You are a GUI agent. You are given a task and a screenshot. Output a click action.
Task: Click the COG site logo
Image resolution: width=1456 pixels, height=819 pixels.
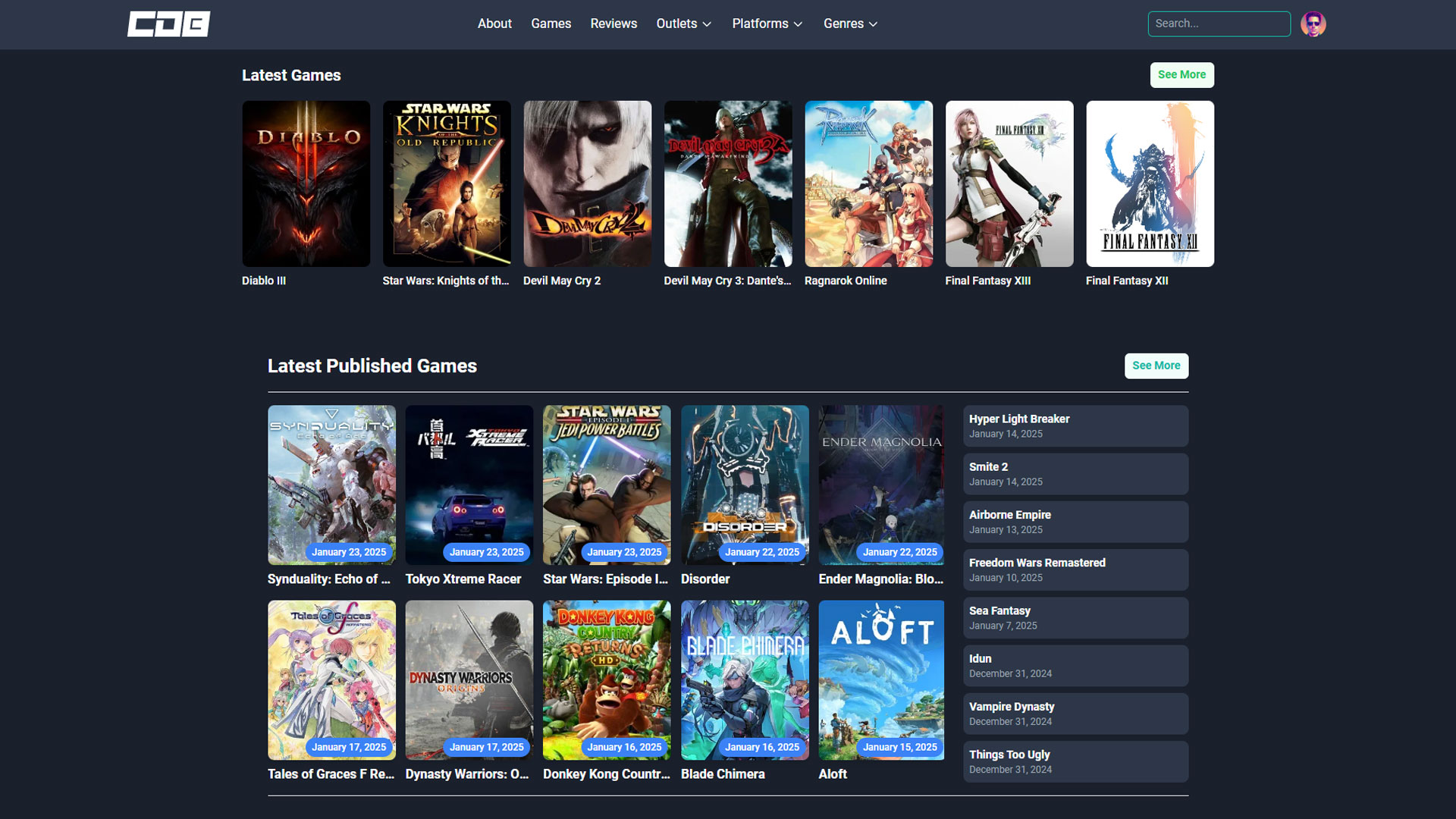tap(168, 24)
